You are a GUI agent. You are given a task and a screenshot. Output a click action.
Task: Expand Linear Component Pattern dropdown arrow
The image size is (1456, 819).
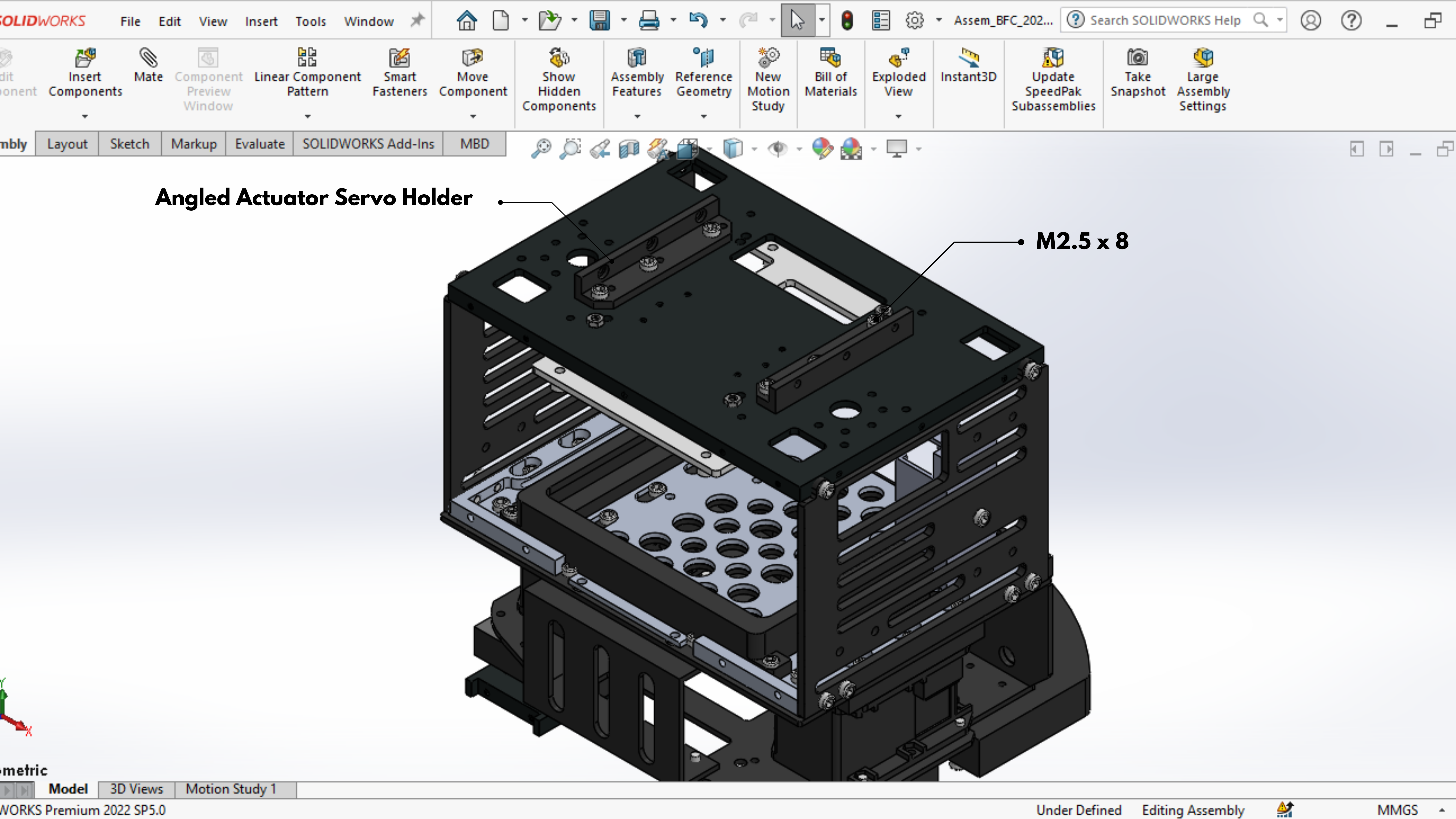(307, 116)
